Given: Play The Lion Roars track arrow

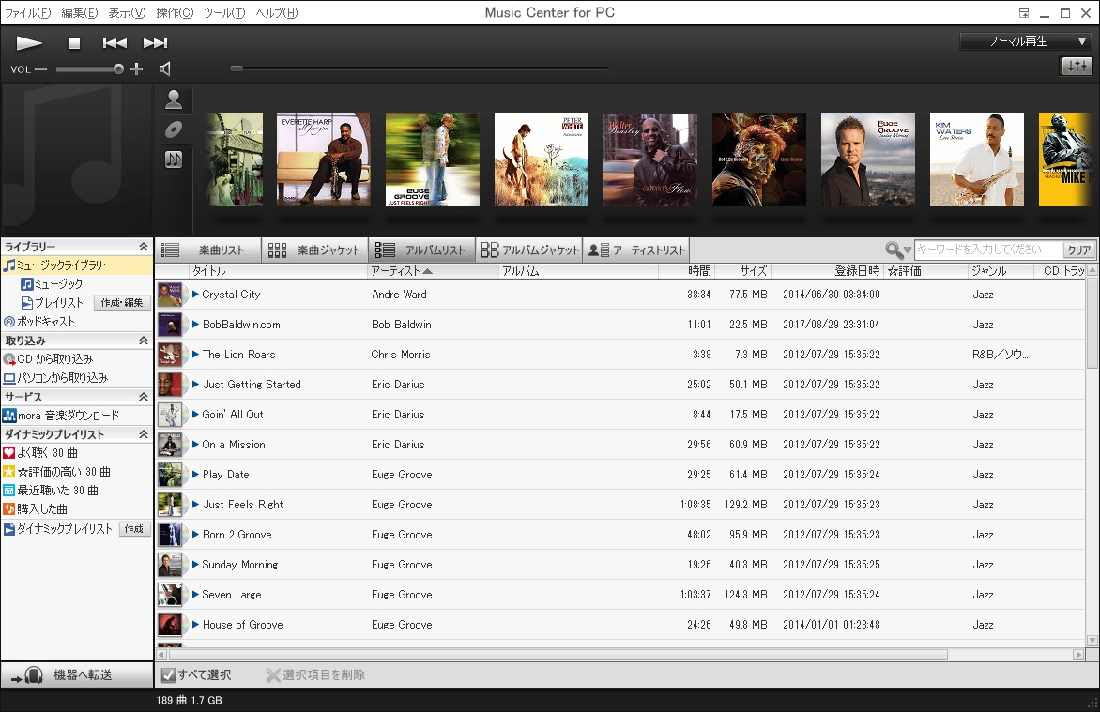Looking at the screenshot, I should (x=195, y=354).
